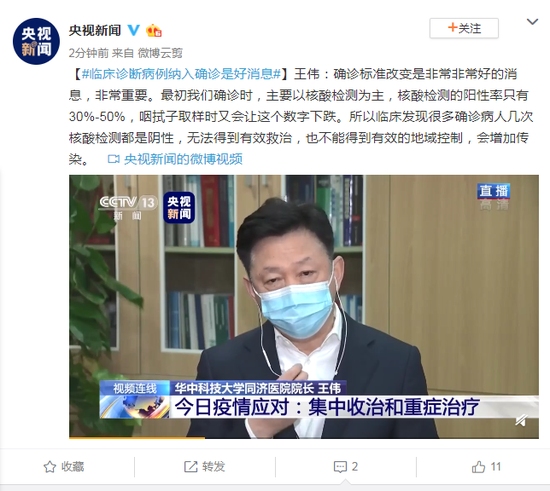This screenshot has width=550, height=491.
Task: Open 央视新闻的微博视频 link
Action: (x=183, y=159)
